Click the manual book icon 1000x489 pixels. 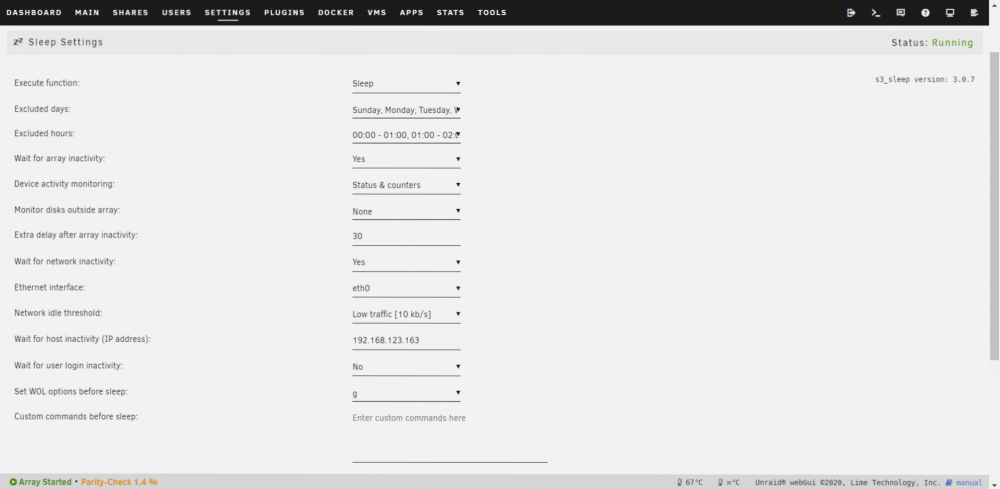click(x=949, y=483)
